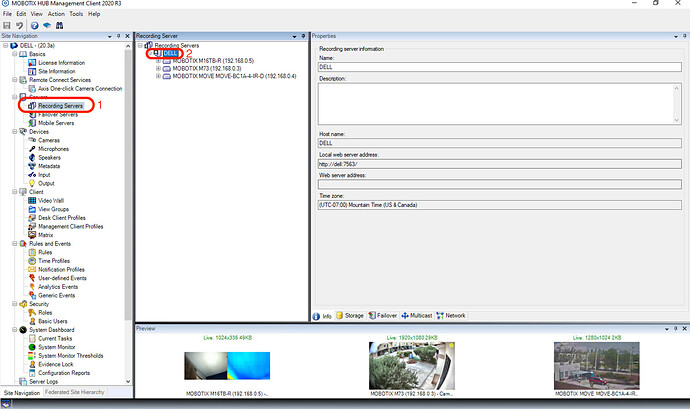Select the Site Information icon

[32, 71]
